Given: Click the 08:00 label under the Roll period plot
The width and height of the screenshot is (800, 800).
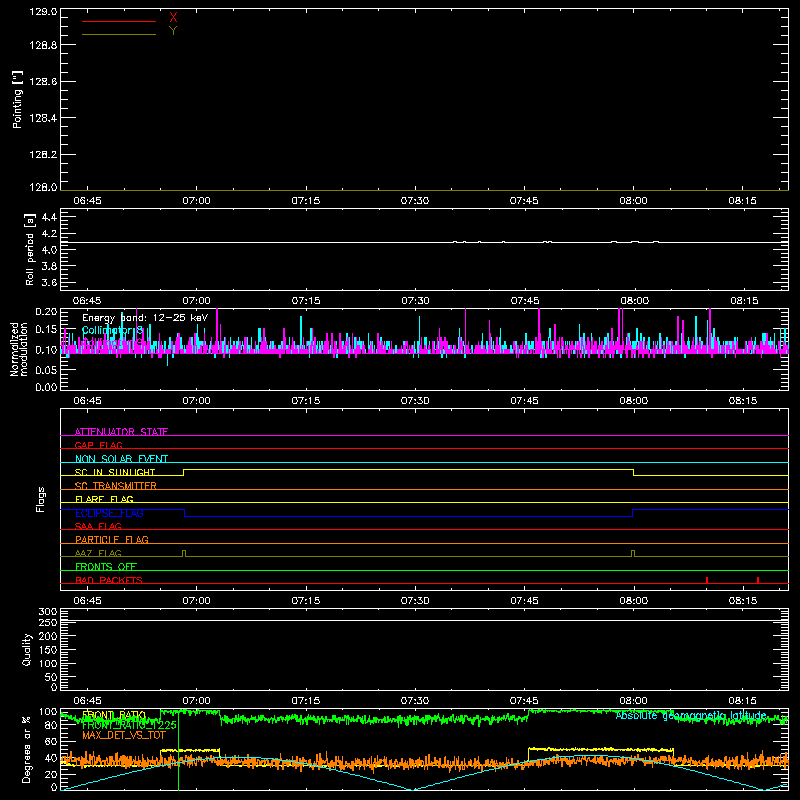Looking at the screenshot, I should click(634, 301).
